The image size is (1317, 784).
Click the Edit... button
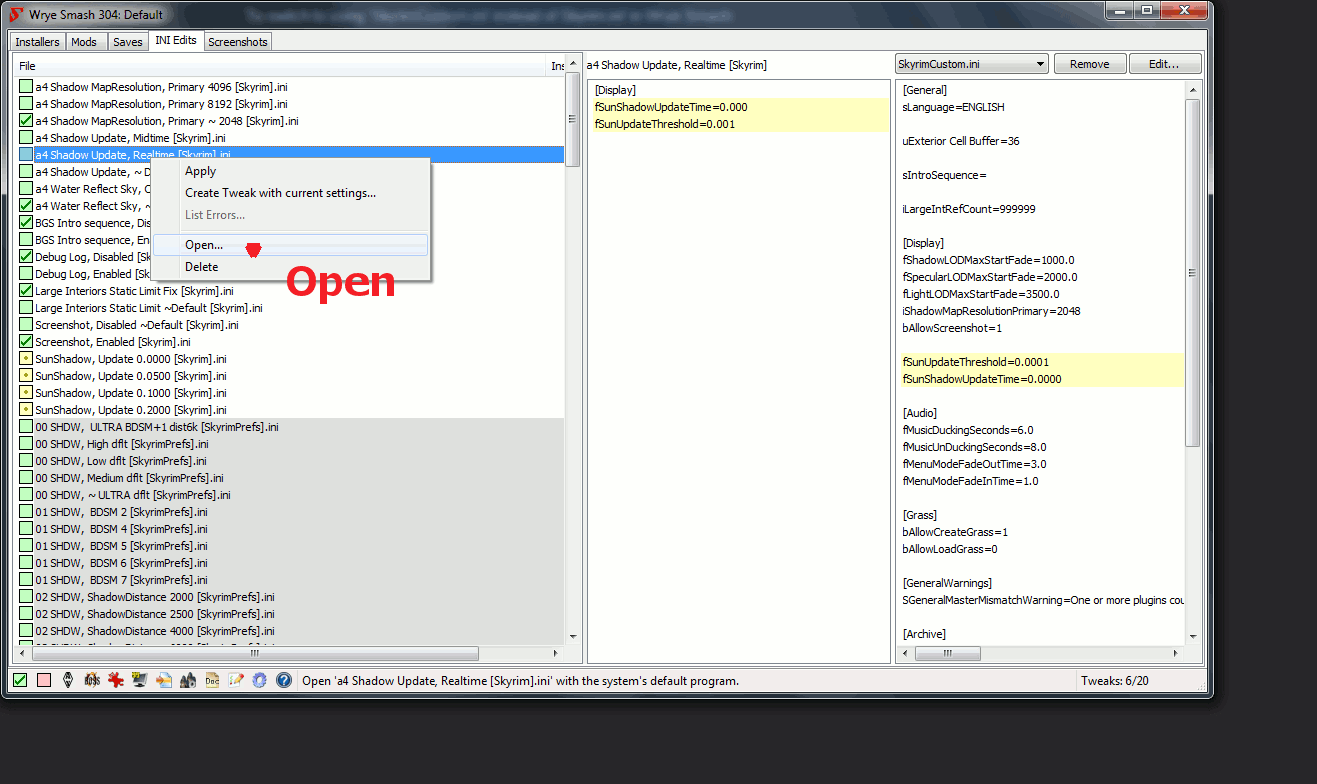1165,64
